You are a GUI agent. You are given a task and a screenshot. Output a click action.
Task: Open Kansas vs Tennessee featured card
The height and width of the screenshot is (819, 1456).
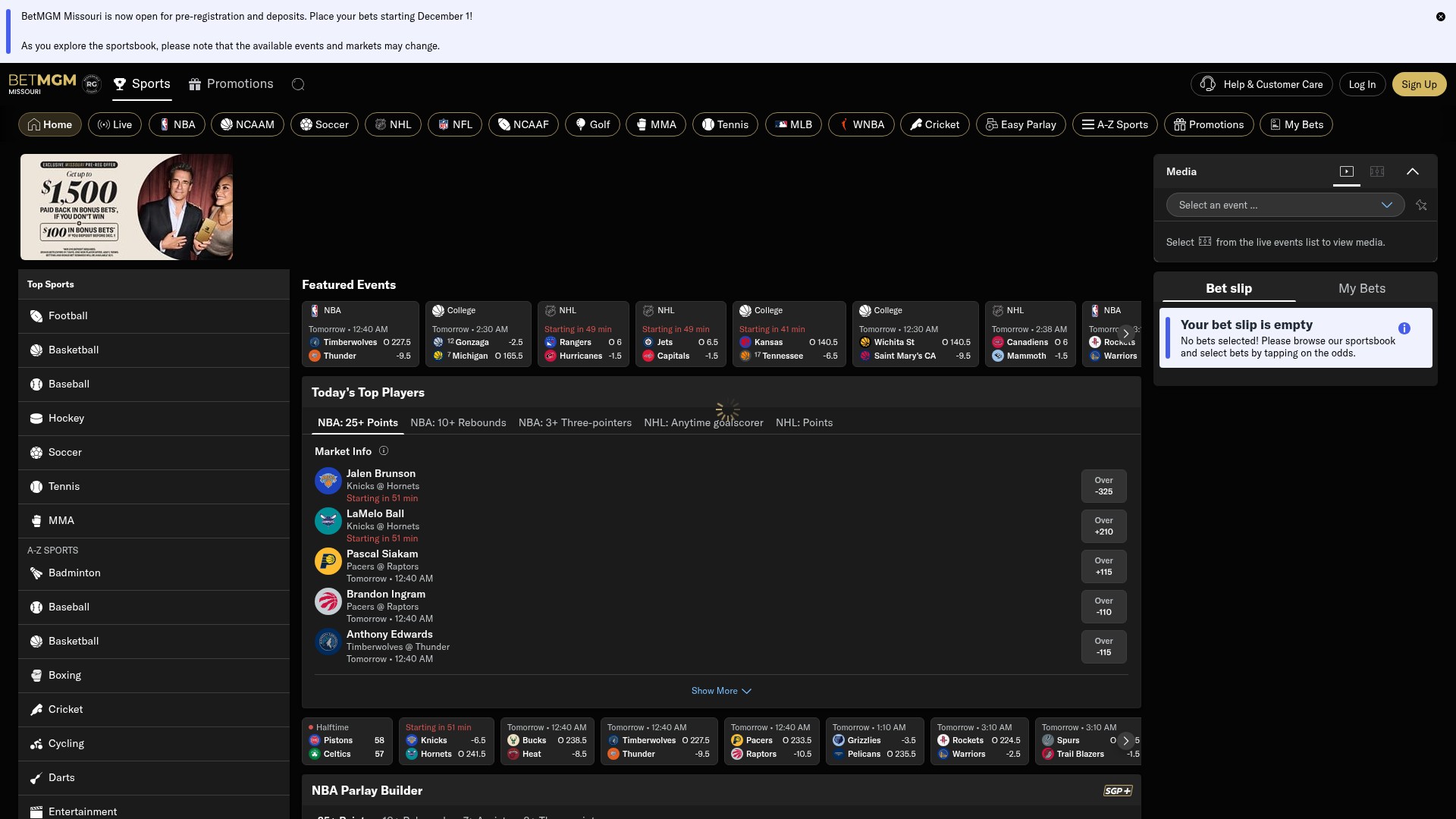pos(789,334)
